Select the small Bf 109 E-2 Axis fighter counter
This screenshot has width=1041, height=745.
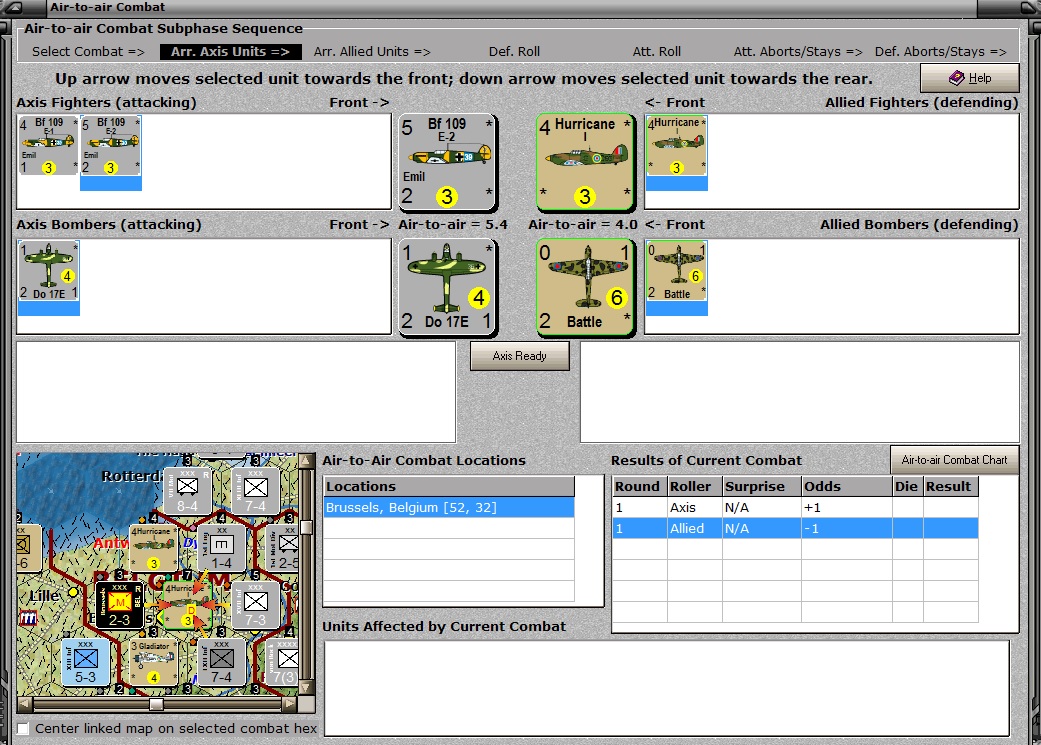coord(110,145)
